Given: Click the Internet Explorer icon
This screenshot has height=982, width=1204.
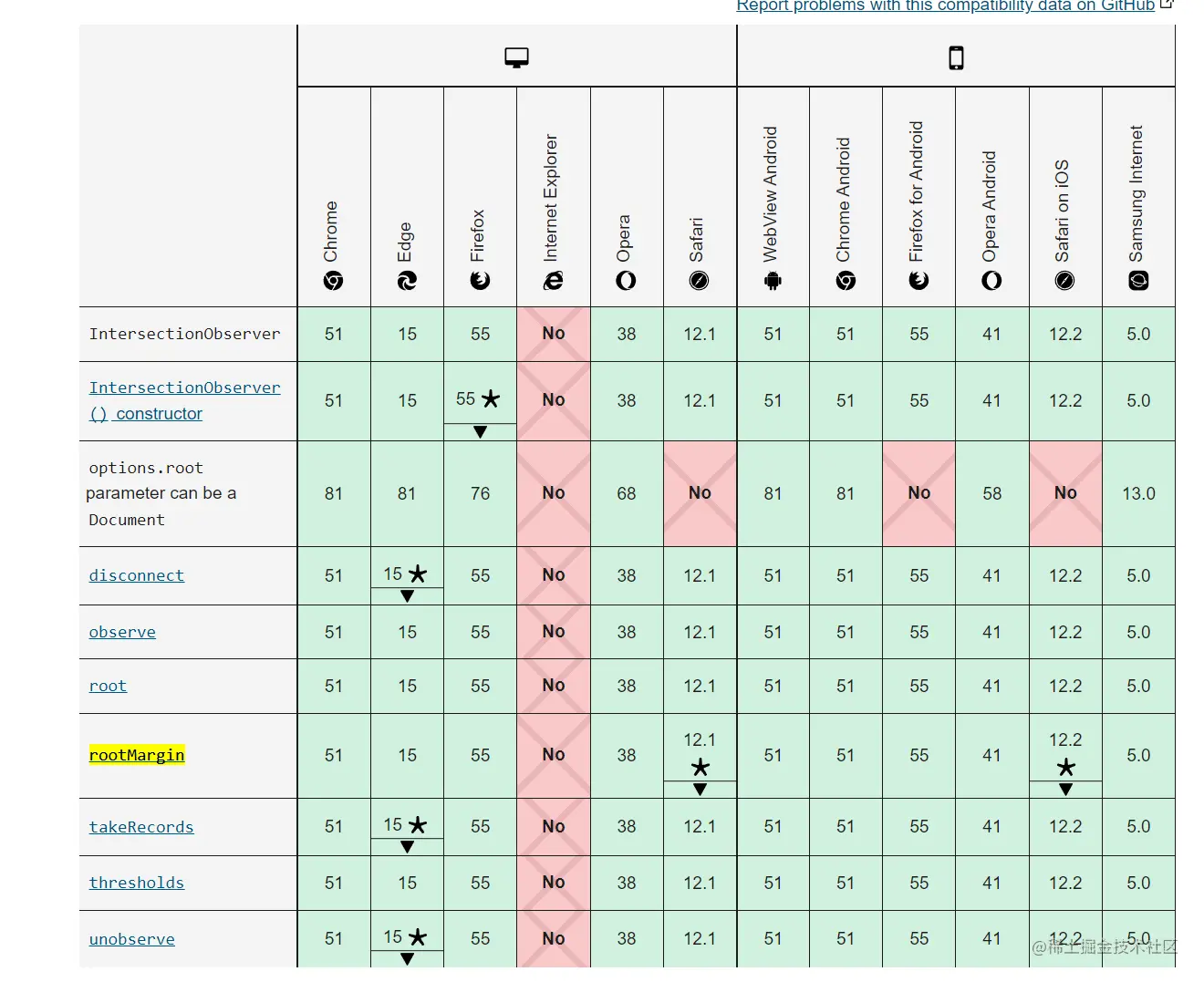Looking at the screenshot, I should pyautogui.click(x=553, y=281).
